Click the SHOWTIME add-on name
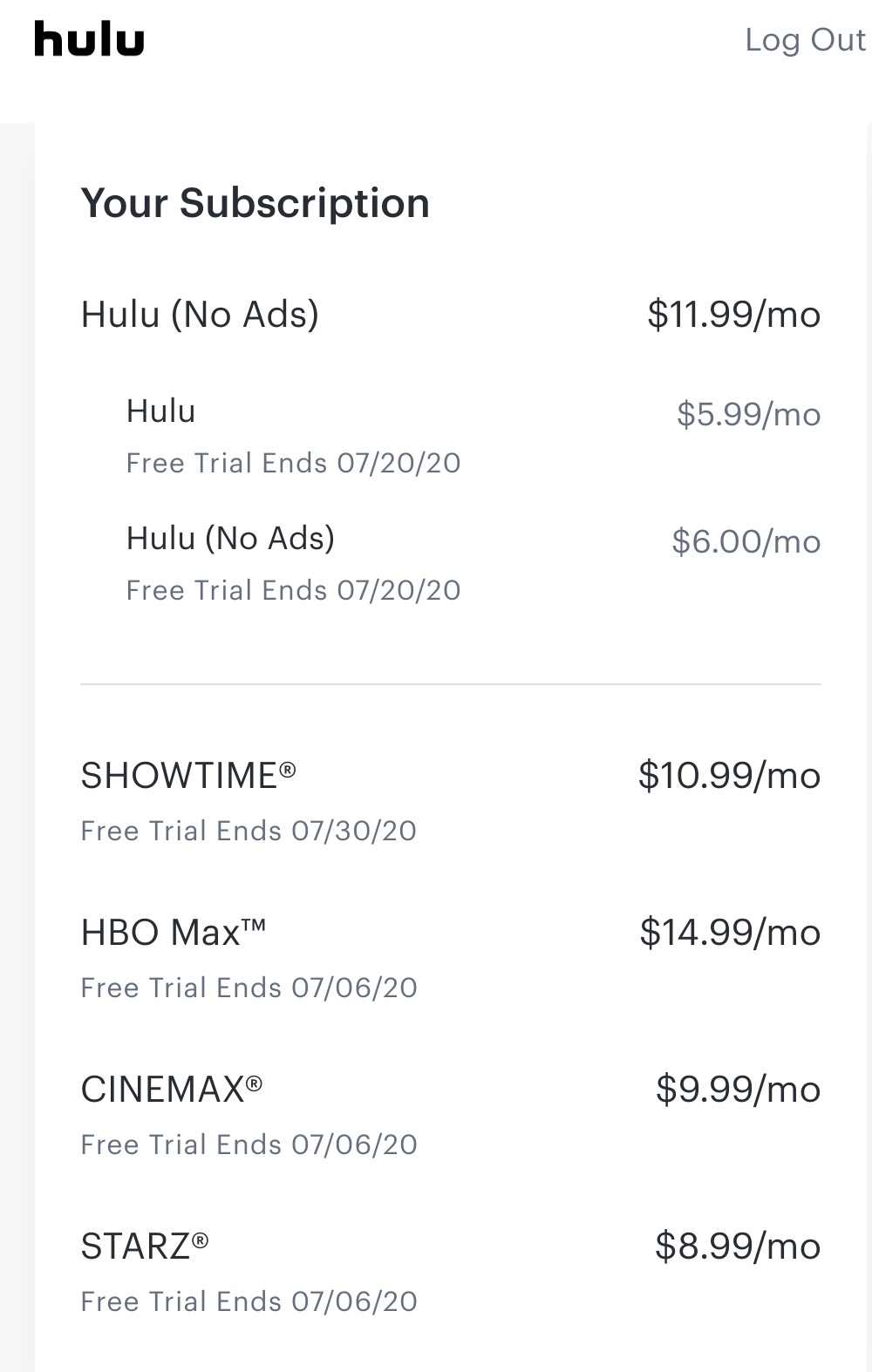The width and height of the screenshot is (872, 1372). click(x=188, y=775)
